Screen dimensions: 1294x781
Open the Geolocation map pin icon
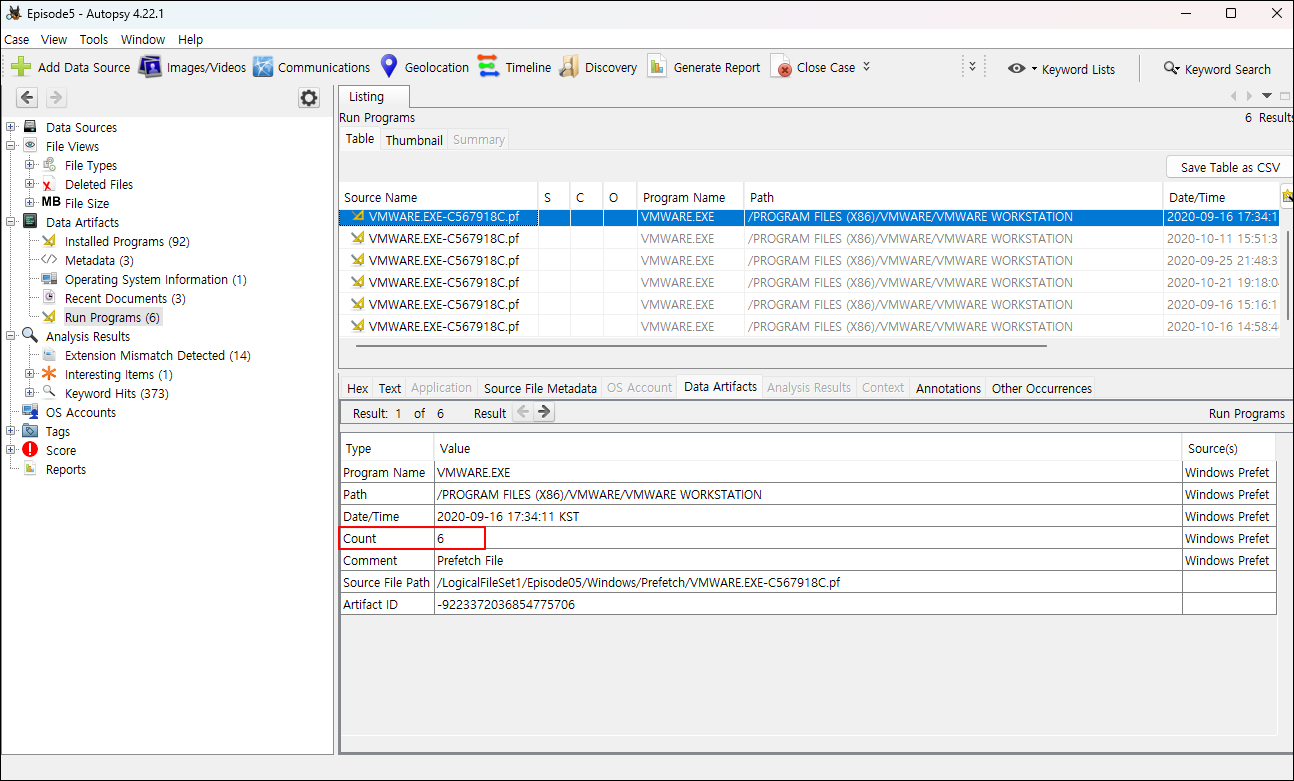[x=389, y=67]
